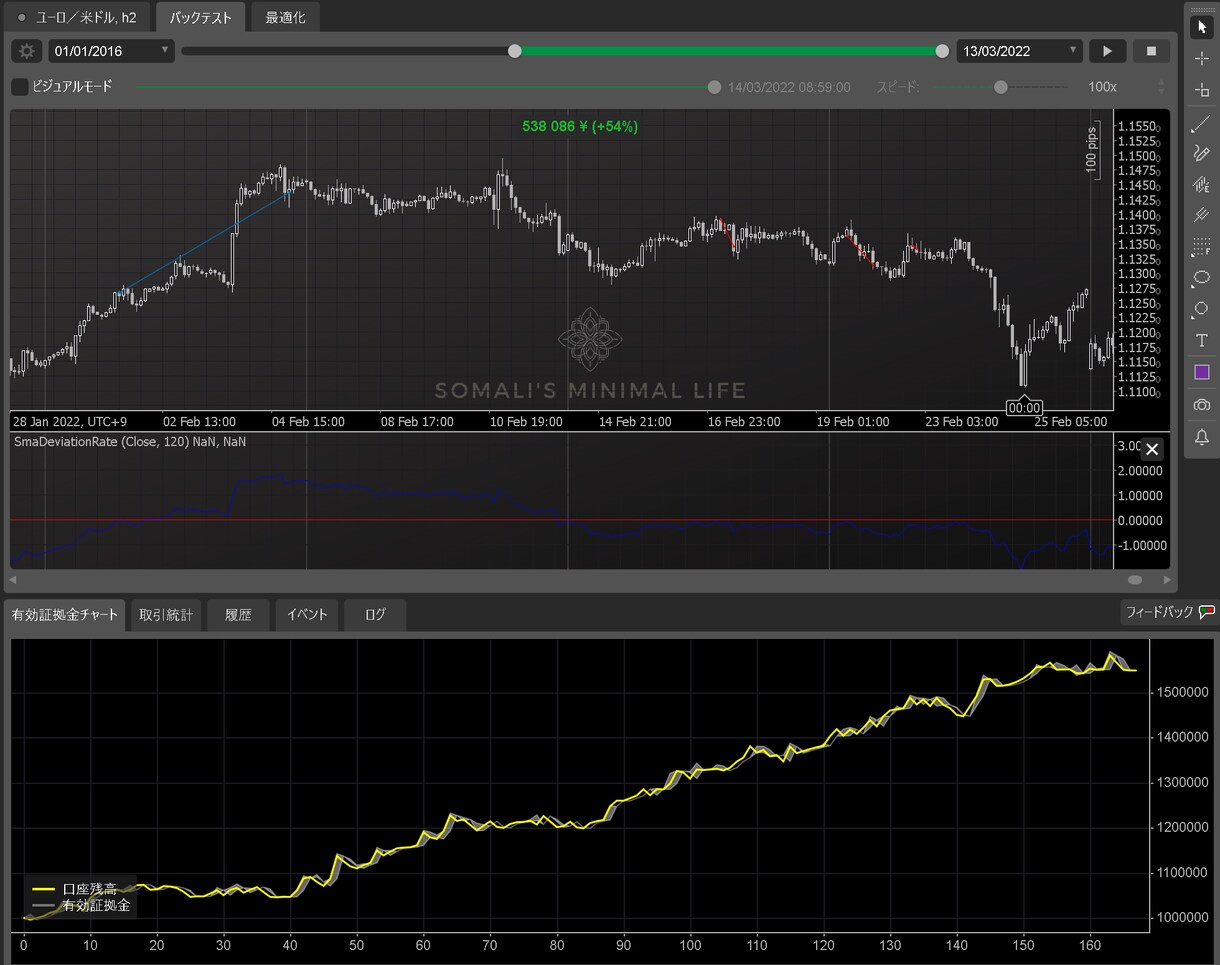Select the trend line drawing tool

(1202, 124)
